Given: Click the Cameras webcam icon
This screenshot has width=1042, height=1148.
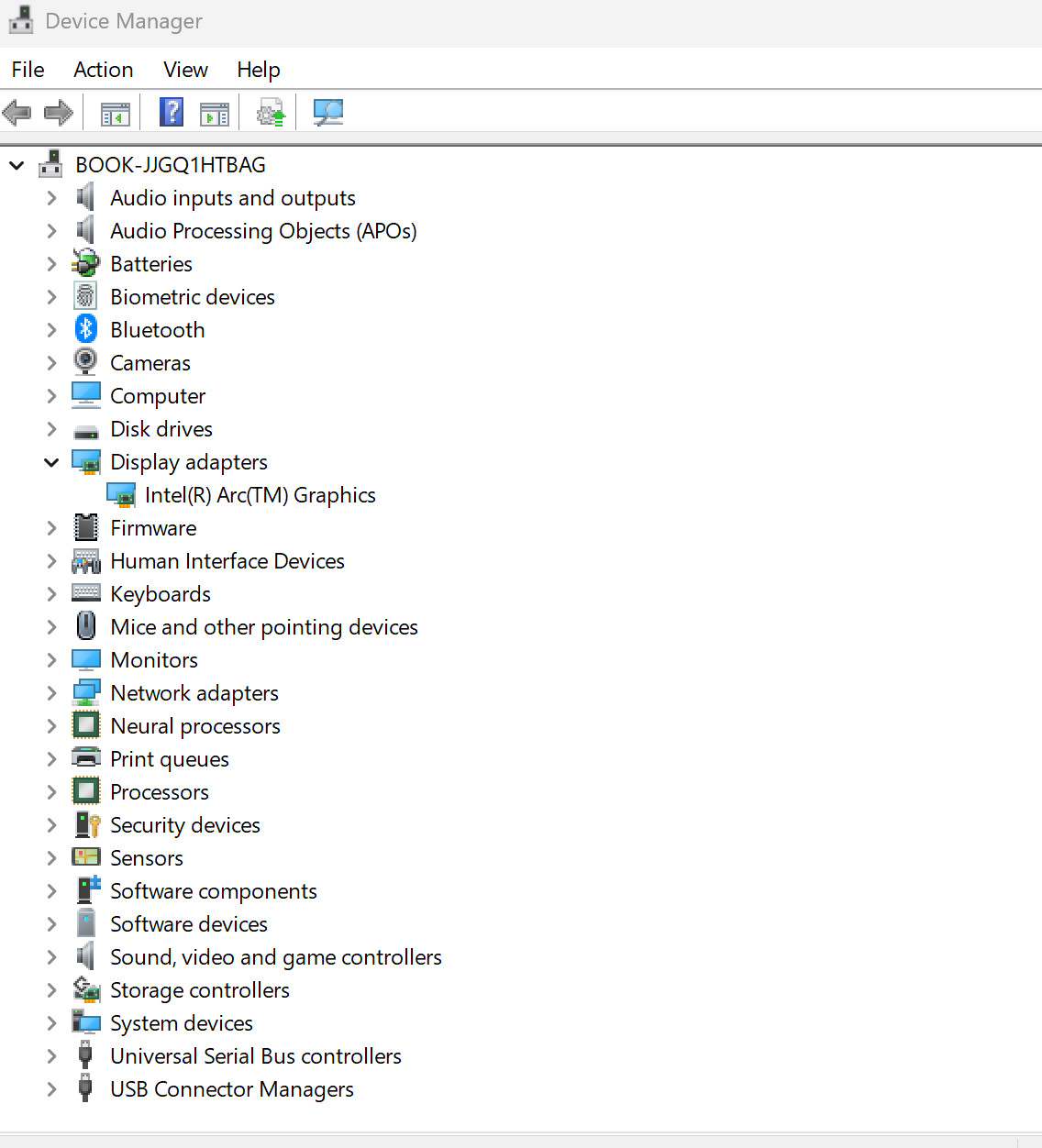Looking at the screenshot, I should [85, 361].
